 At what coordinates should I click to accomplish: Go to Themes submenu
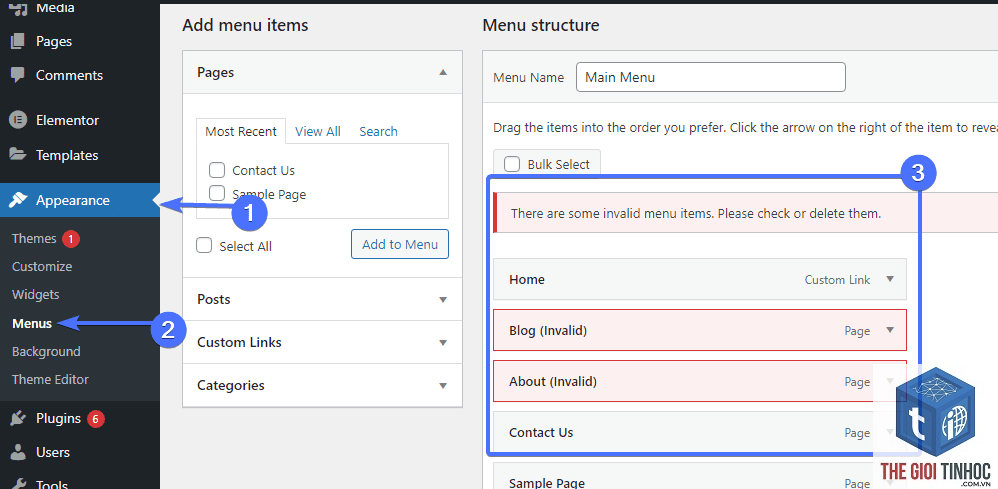(x=34, y=239)
